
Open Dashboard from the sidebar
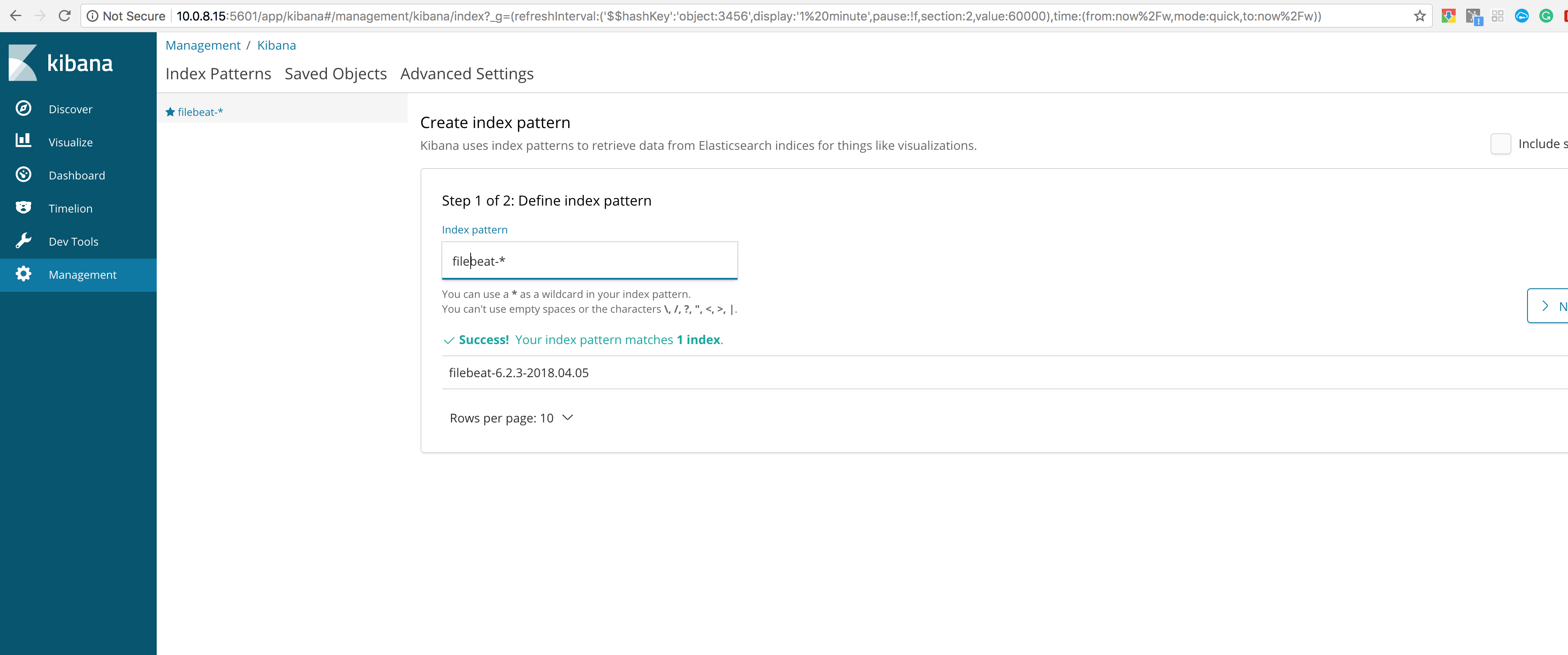[x=77, y=175]
